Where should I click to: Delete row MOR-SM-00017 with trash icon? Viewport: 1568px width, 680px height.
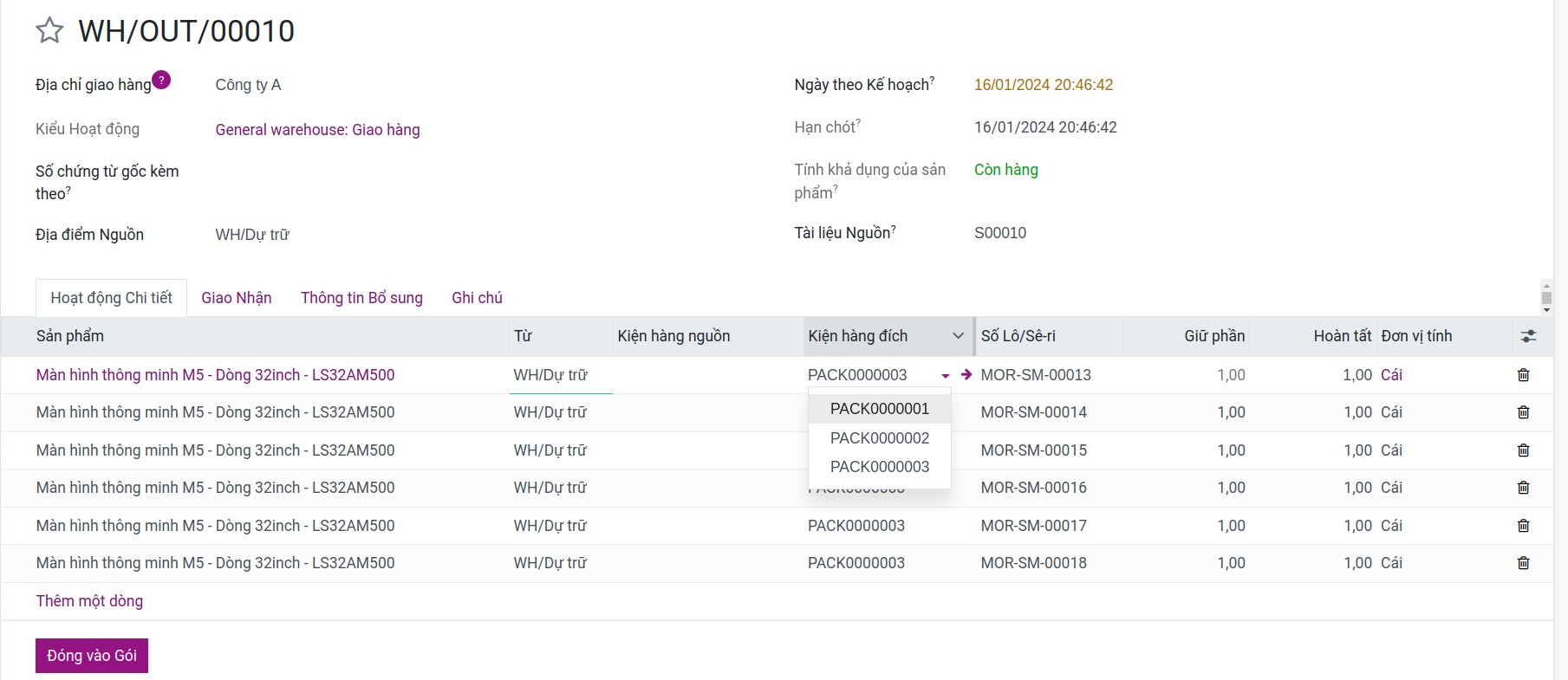pos(1523,526)
